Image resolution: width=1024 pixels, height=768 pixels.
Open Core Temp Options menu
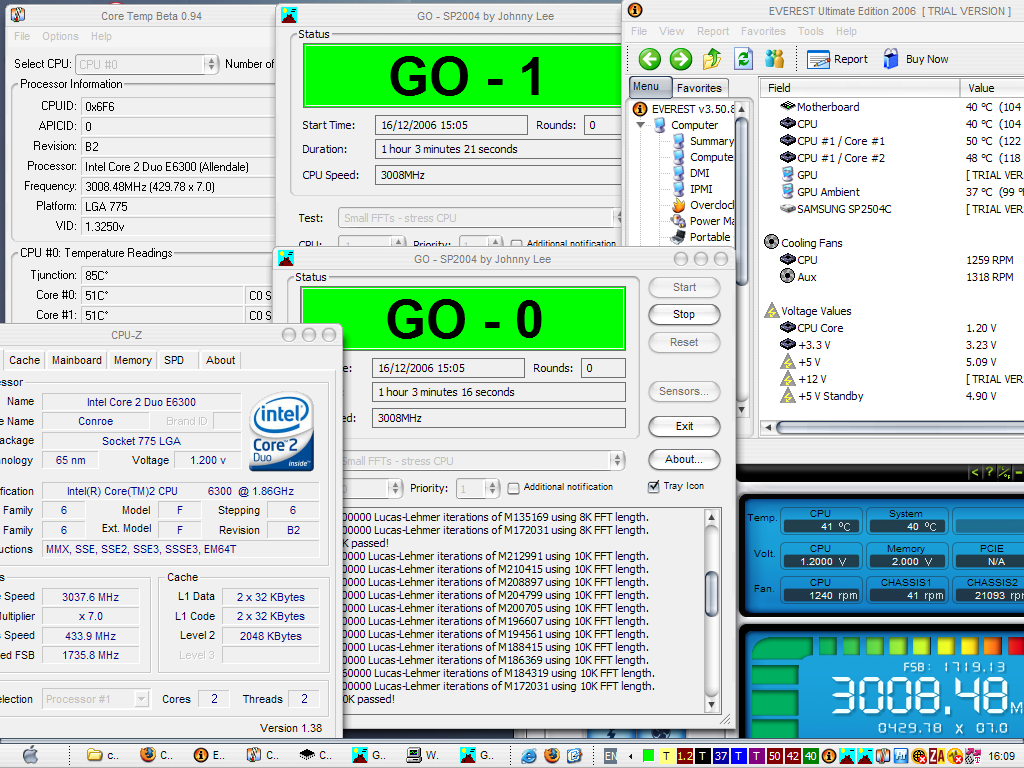coord(60,37)
